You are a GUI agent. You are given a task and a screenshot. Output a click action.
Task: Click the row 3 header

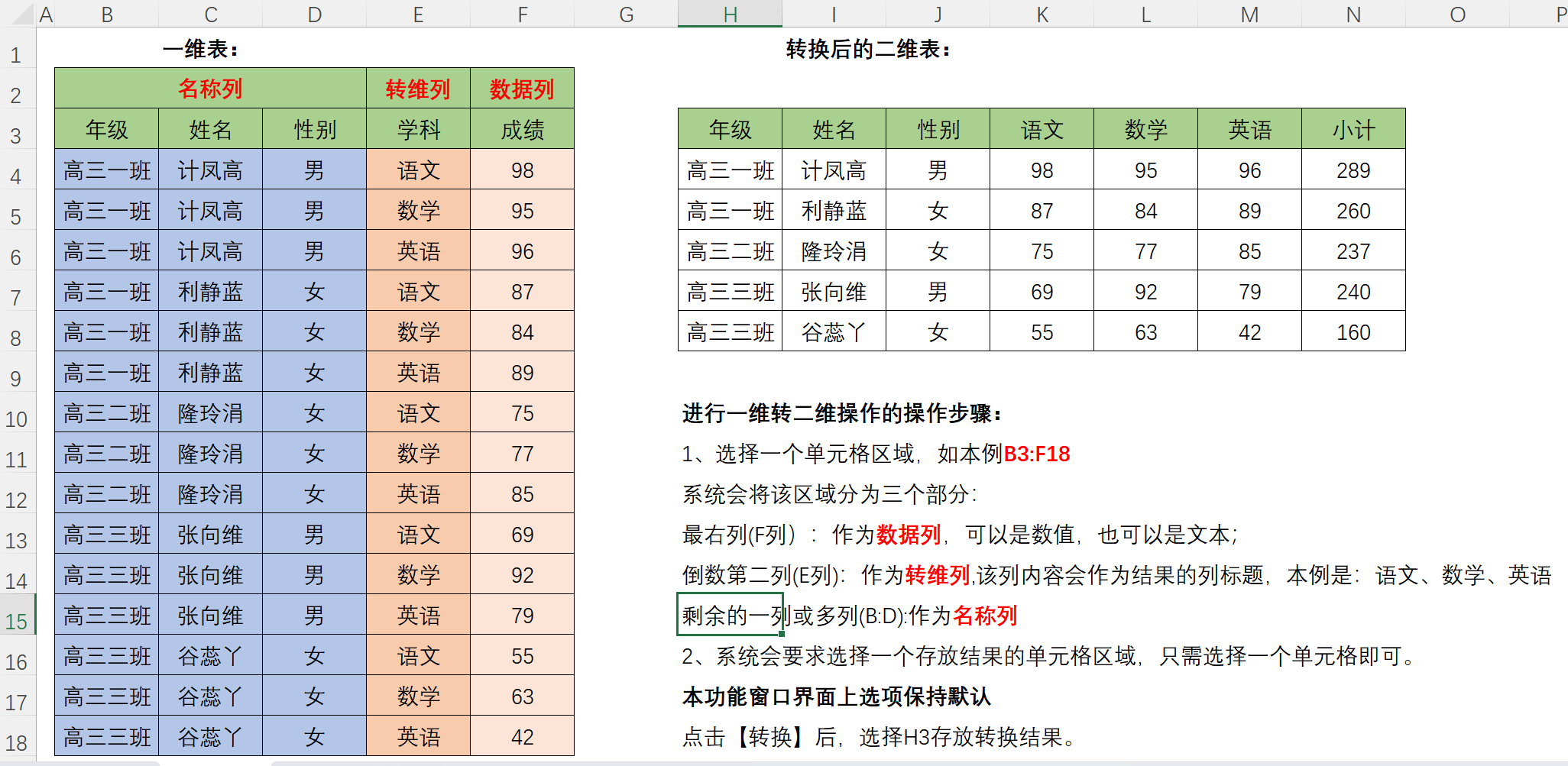click(x=17, y=136)
